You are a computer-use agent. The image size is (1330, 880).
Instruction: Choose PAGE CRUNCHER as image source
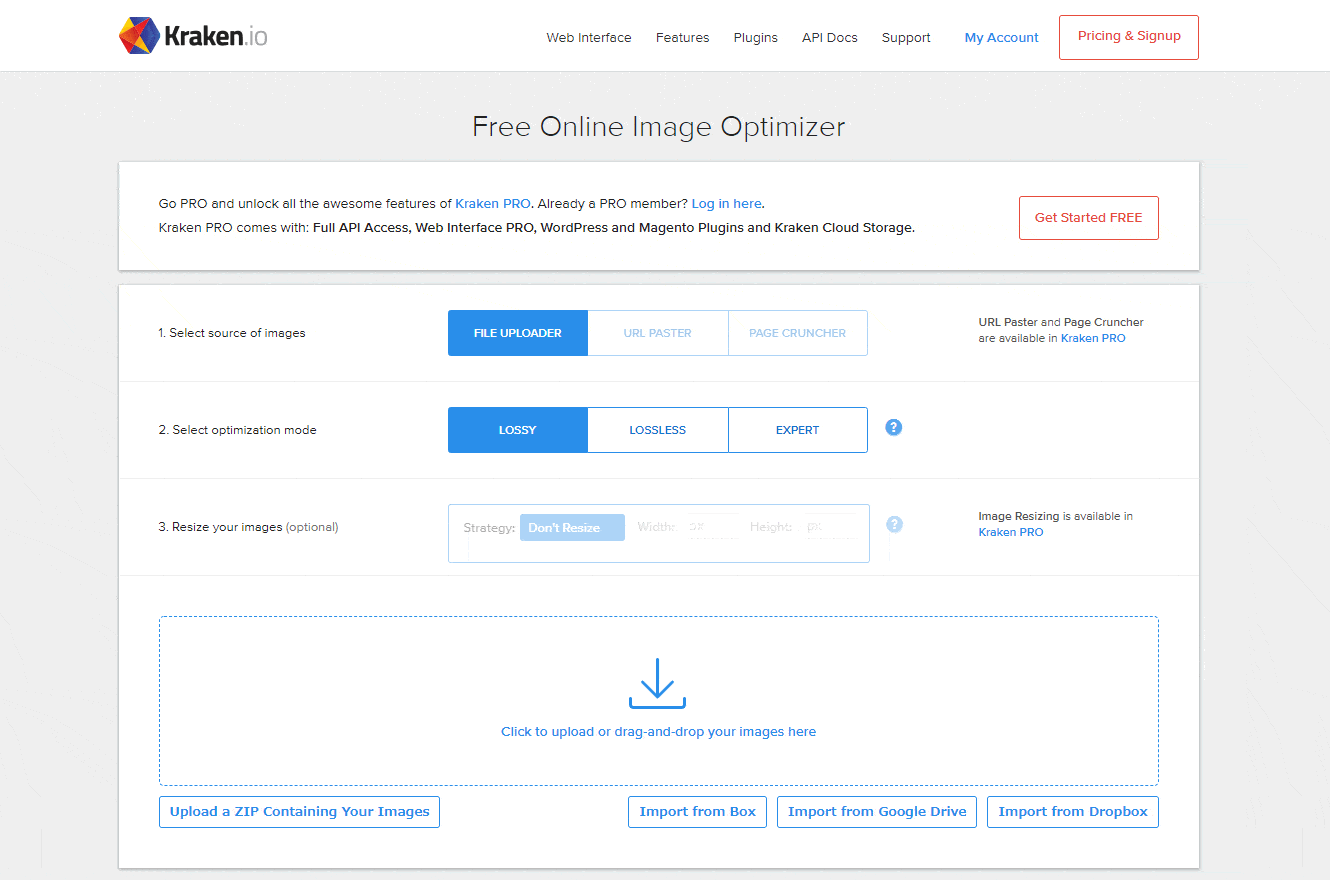[x=797, y=333]
